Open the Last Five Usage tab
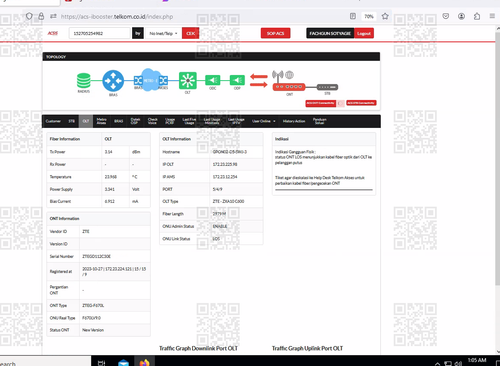 pyautogui.click(x=189, y=121)
